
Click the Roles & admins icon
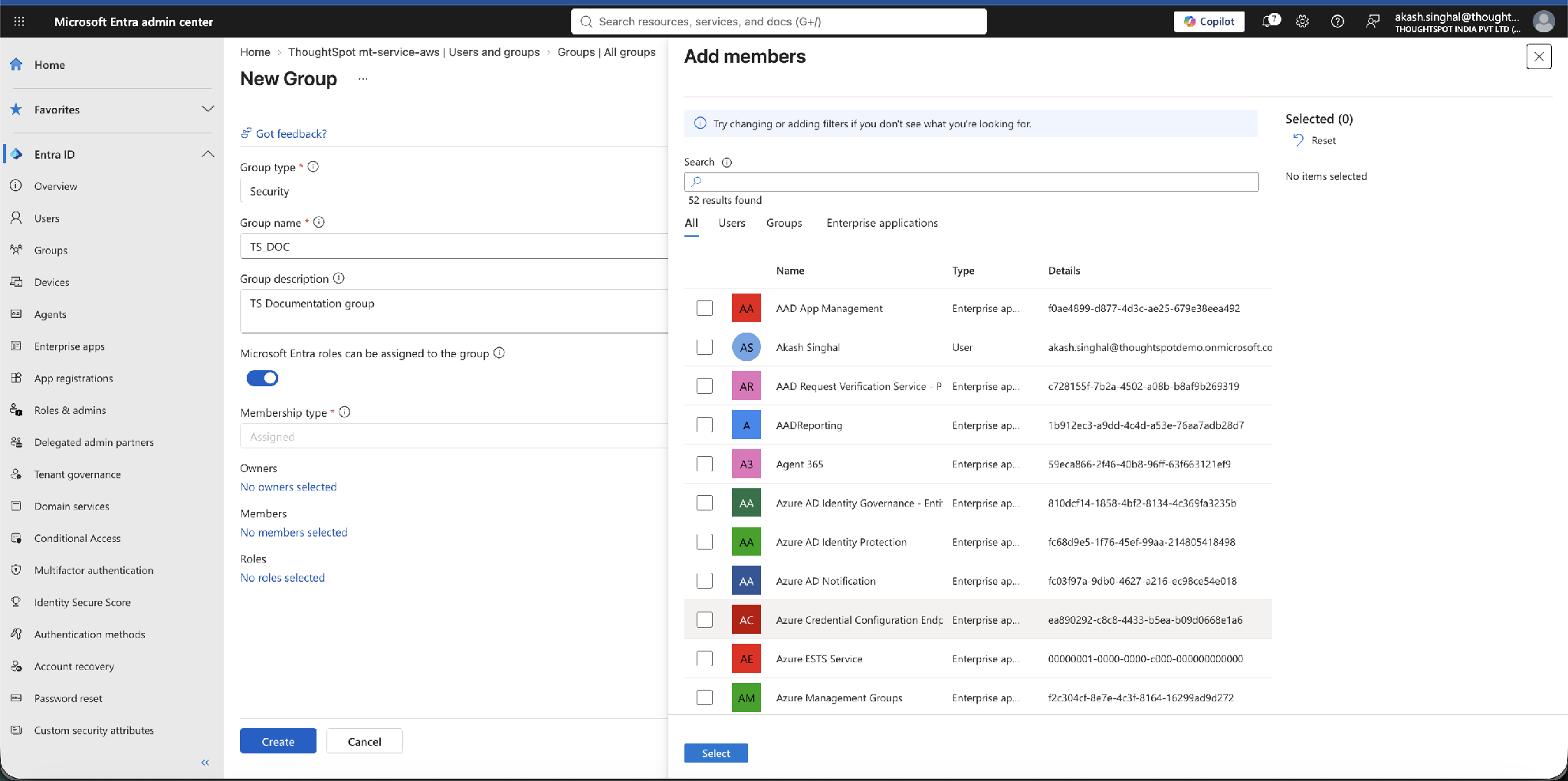point(16,410)
